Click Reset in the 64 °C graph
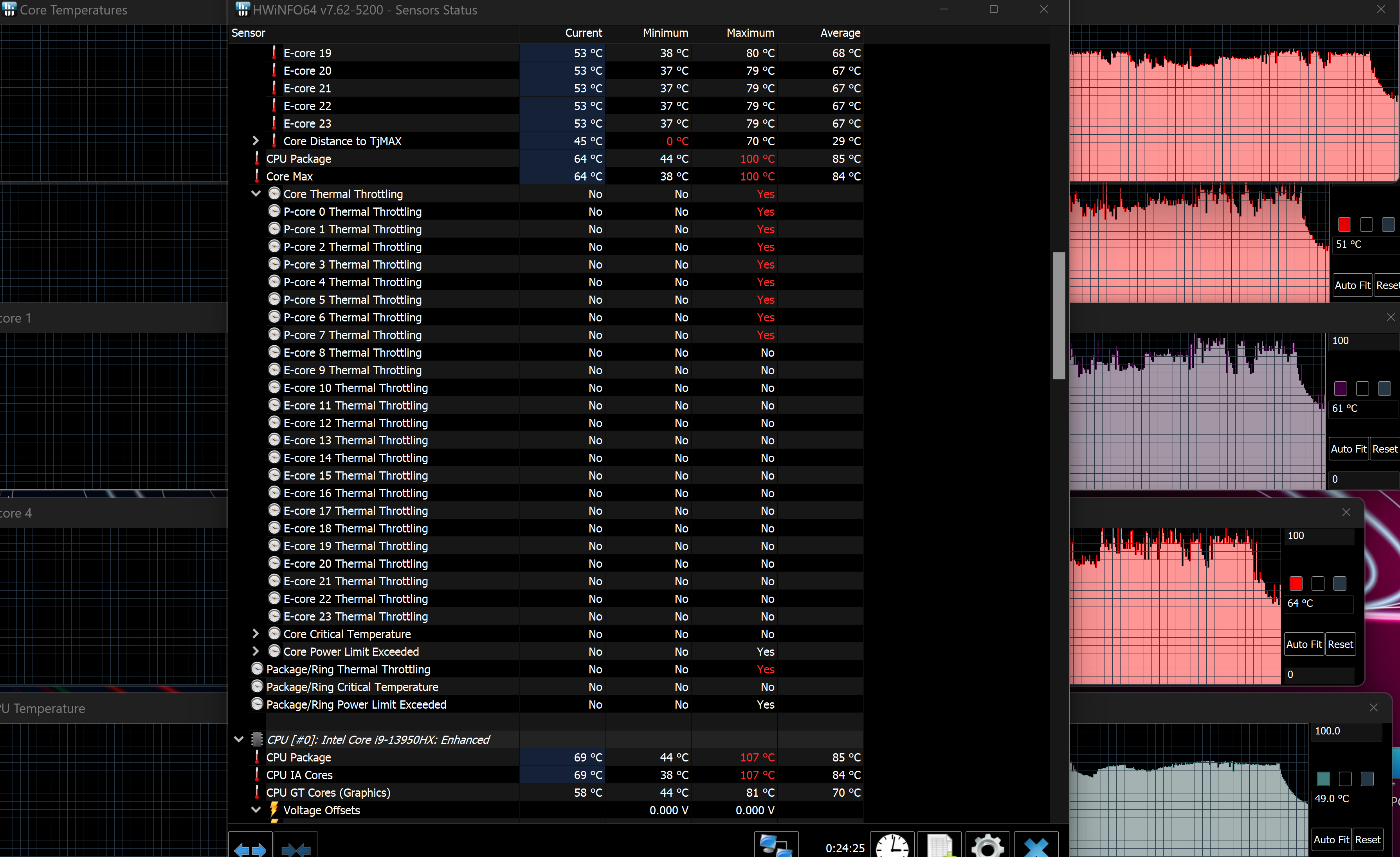Image resolution: width=1400 pixels, height=857 pixels. 1341,644
